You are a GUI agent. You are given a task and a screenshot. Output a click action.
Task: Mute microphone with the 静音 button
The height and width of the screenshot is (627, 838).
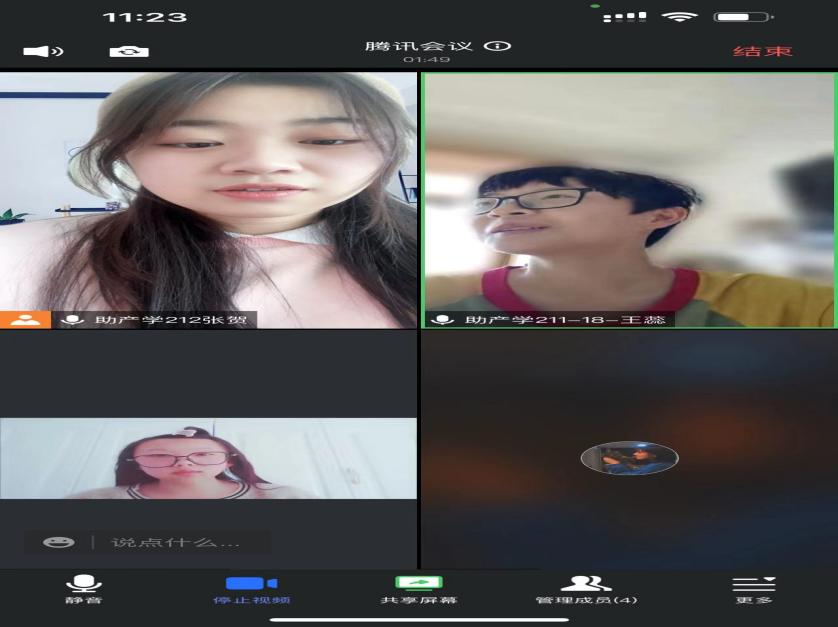(x=84, y=589)
